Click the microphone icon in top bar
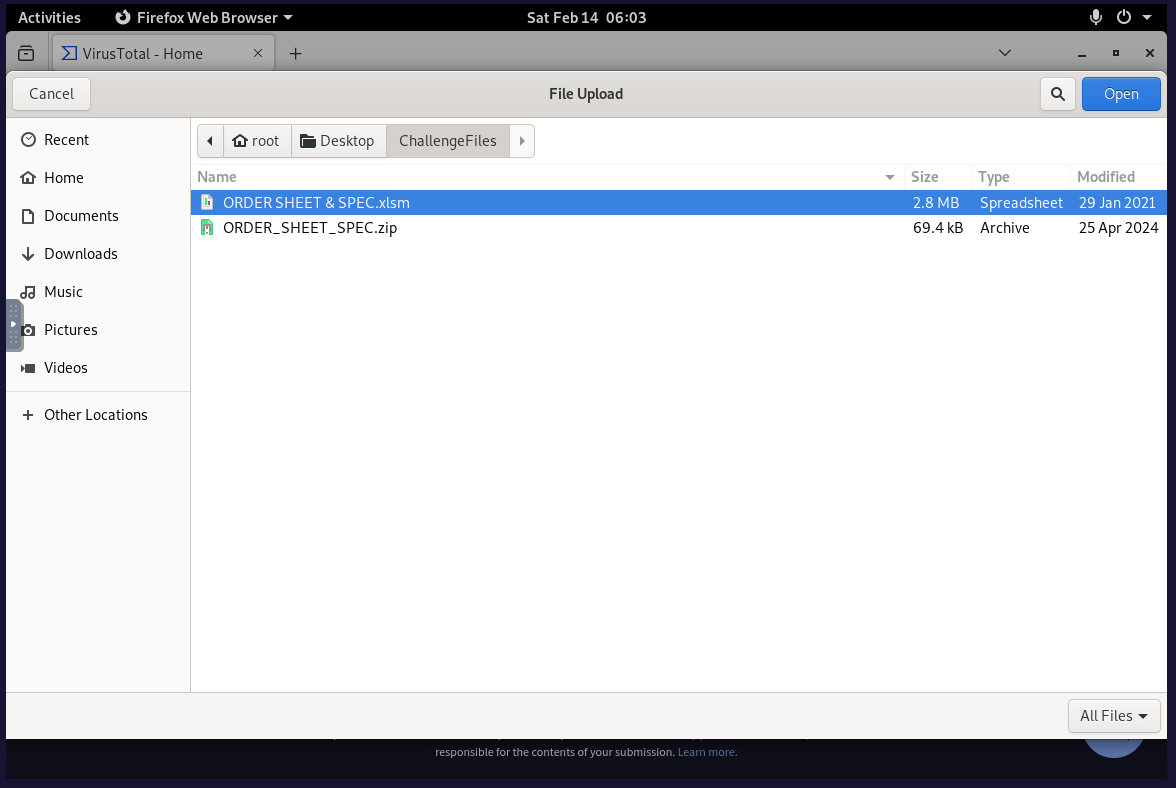The height and width of the screenshot is (788, 1176). tap(1096, 17)
